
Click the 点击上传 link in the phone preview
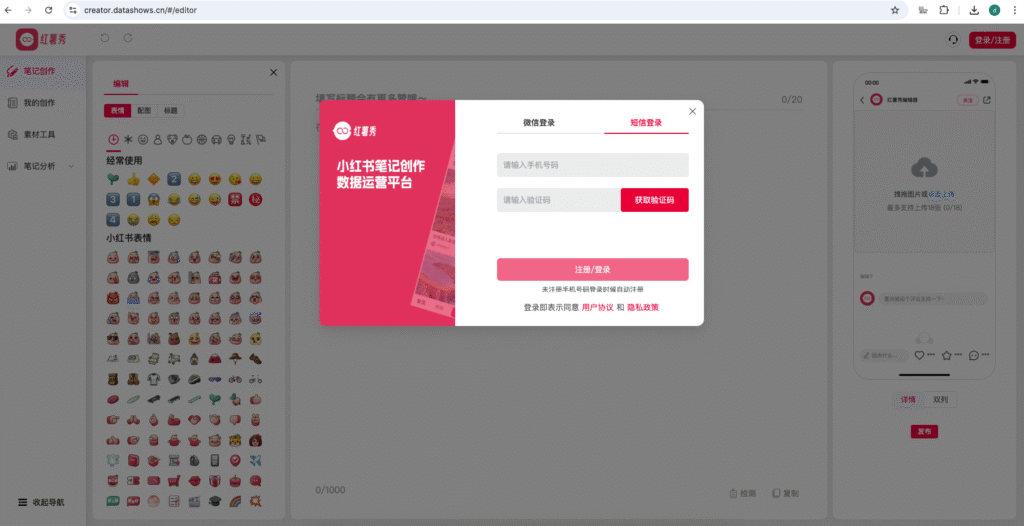(943, 195)
